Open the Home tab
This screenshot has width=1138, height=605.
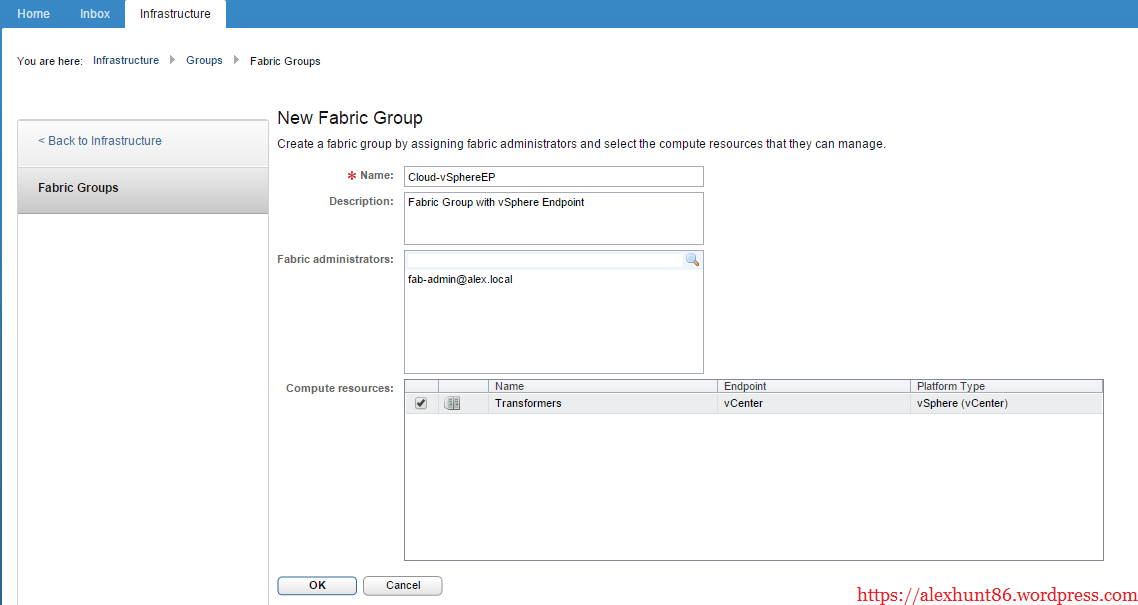pos(33,14)
